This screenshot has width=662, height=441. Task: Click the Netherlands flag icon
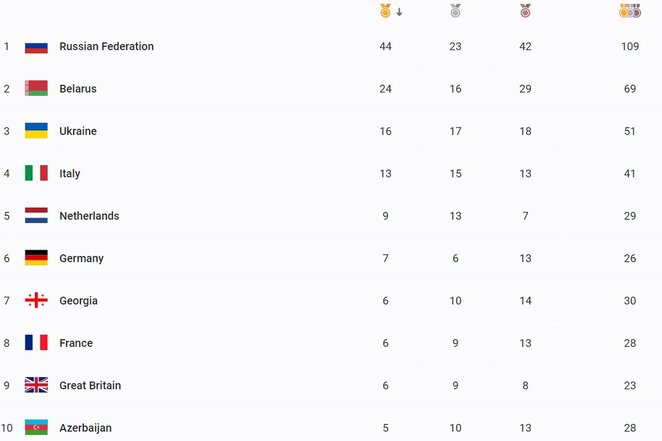pos(36,216)
